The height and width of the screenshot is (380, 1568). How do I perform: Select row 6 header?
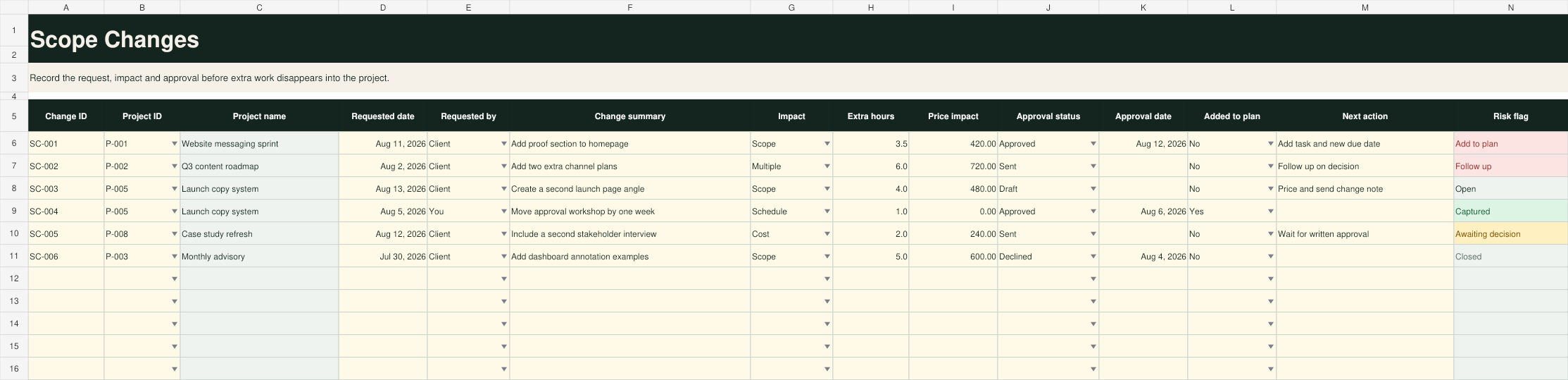click(x=14, y=143)
